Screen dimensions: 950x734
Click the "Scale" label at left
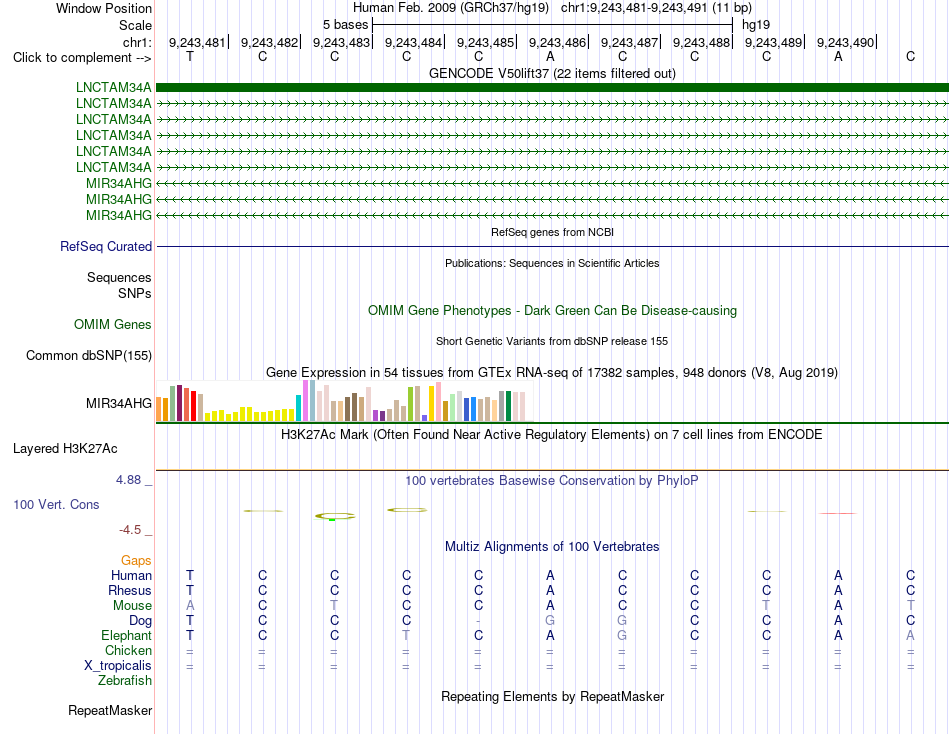135,25
